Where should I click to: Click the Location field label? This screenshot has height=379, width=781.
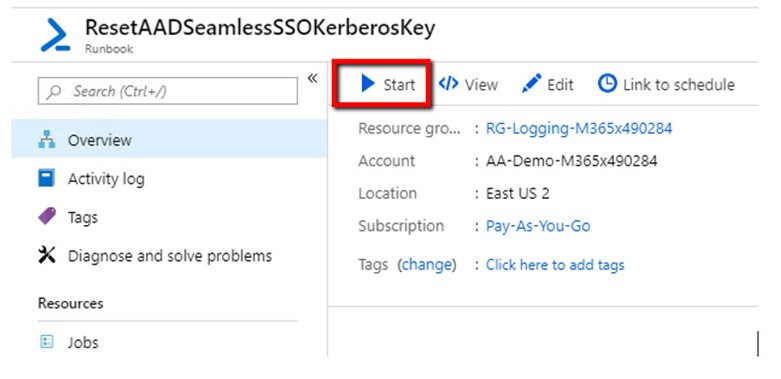(388, 193)
